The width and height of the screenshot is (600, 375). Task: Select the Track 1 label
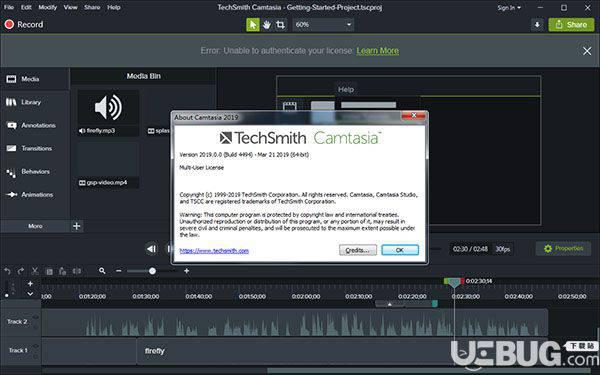(18, 350)
